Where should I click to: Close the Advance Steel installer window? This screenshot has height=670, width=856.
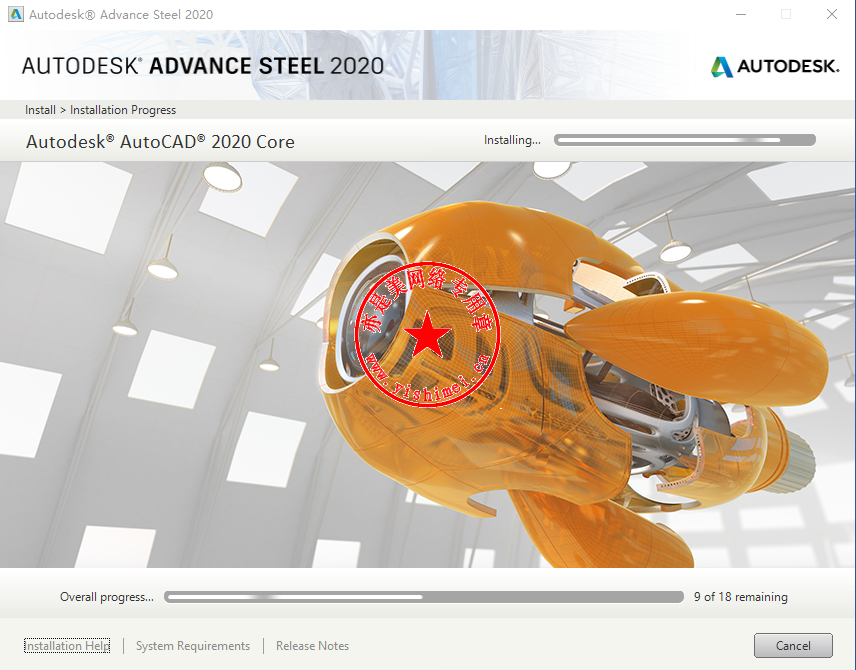(x=831, y=14)
